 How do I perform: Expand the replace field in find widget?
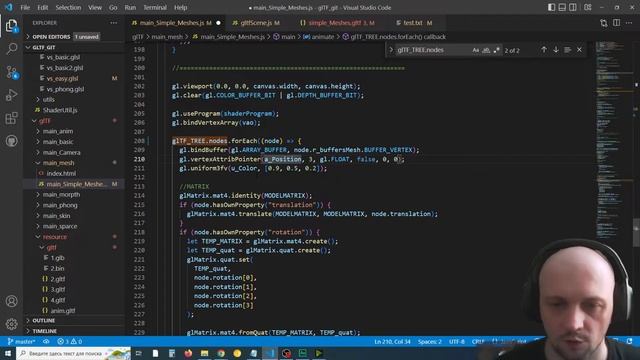(391, 50)
